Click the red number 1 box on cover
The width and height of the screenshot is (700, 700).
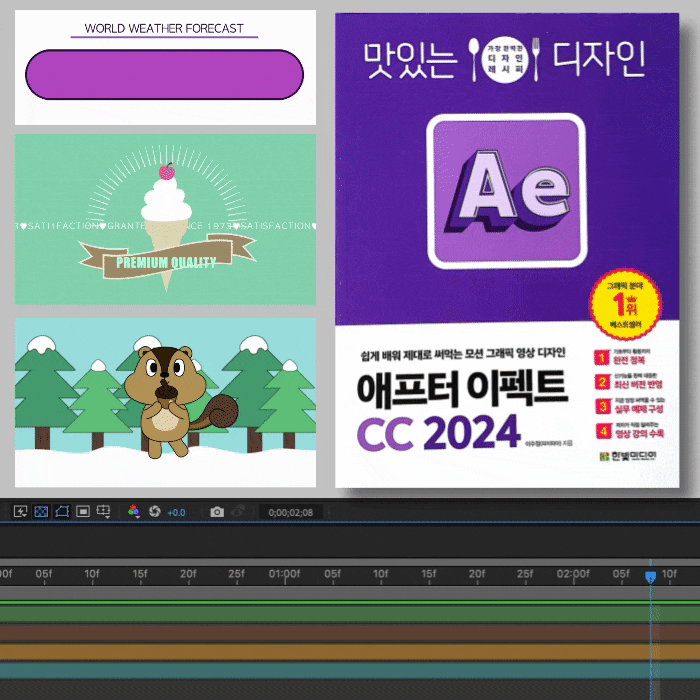[x=602, y=358]
